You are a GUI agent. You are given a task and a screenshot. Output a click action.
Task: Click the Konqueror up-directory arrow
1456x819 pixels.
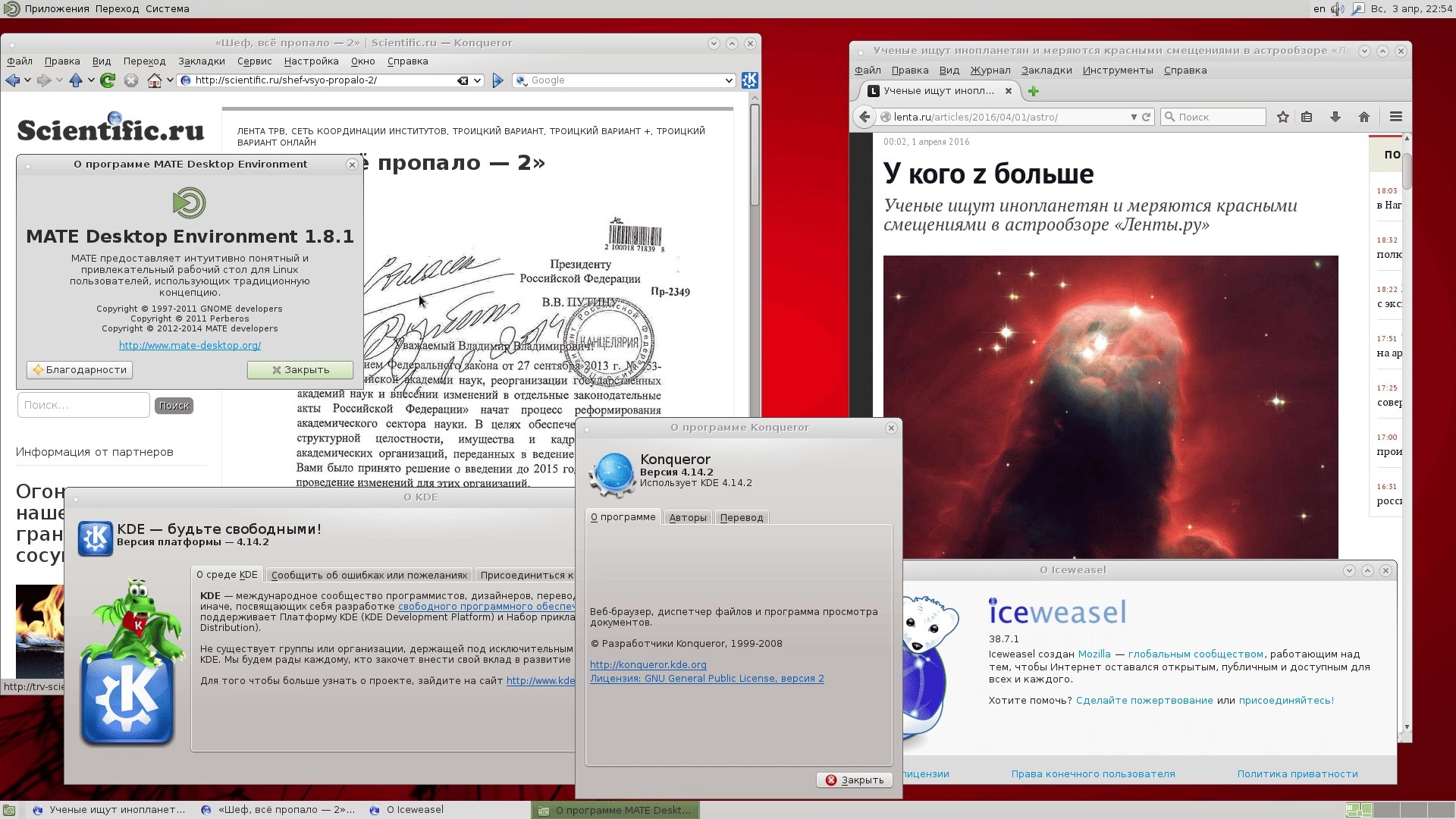tap(76, 80)
